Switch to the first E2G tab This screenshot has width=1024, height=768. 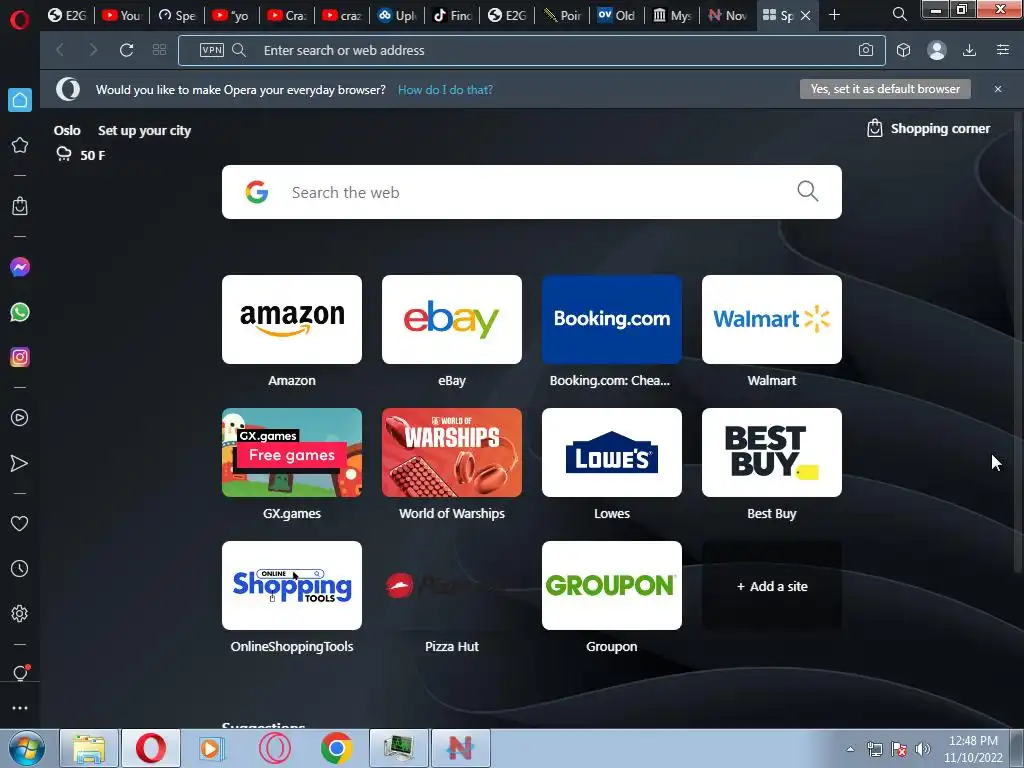coord(67,15)
